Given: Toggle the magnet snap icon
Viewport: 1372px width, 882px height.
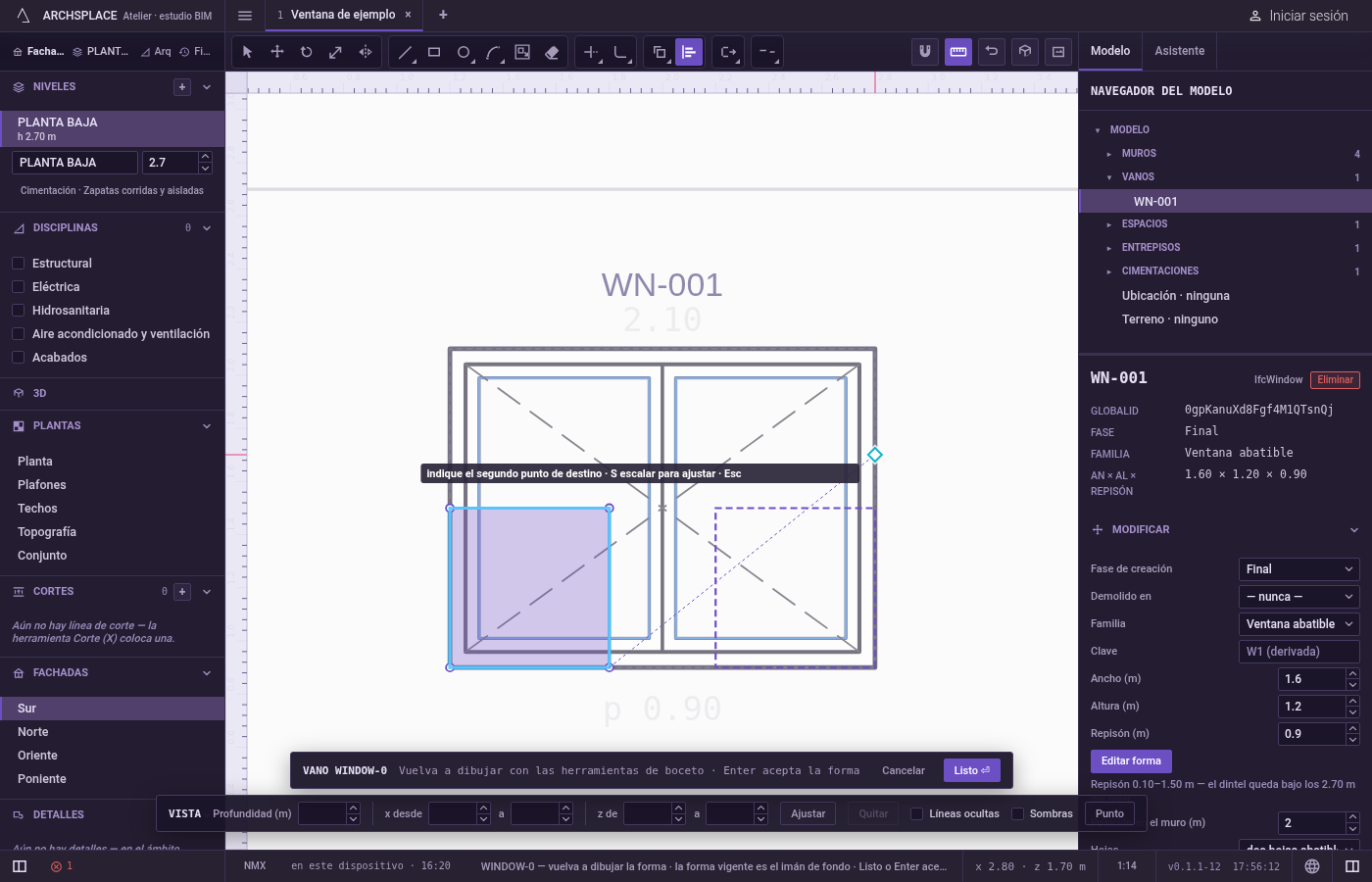Looking at the screenshot, I should 925,52.
